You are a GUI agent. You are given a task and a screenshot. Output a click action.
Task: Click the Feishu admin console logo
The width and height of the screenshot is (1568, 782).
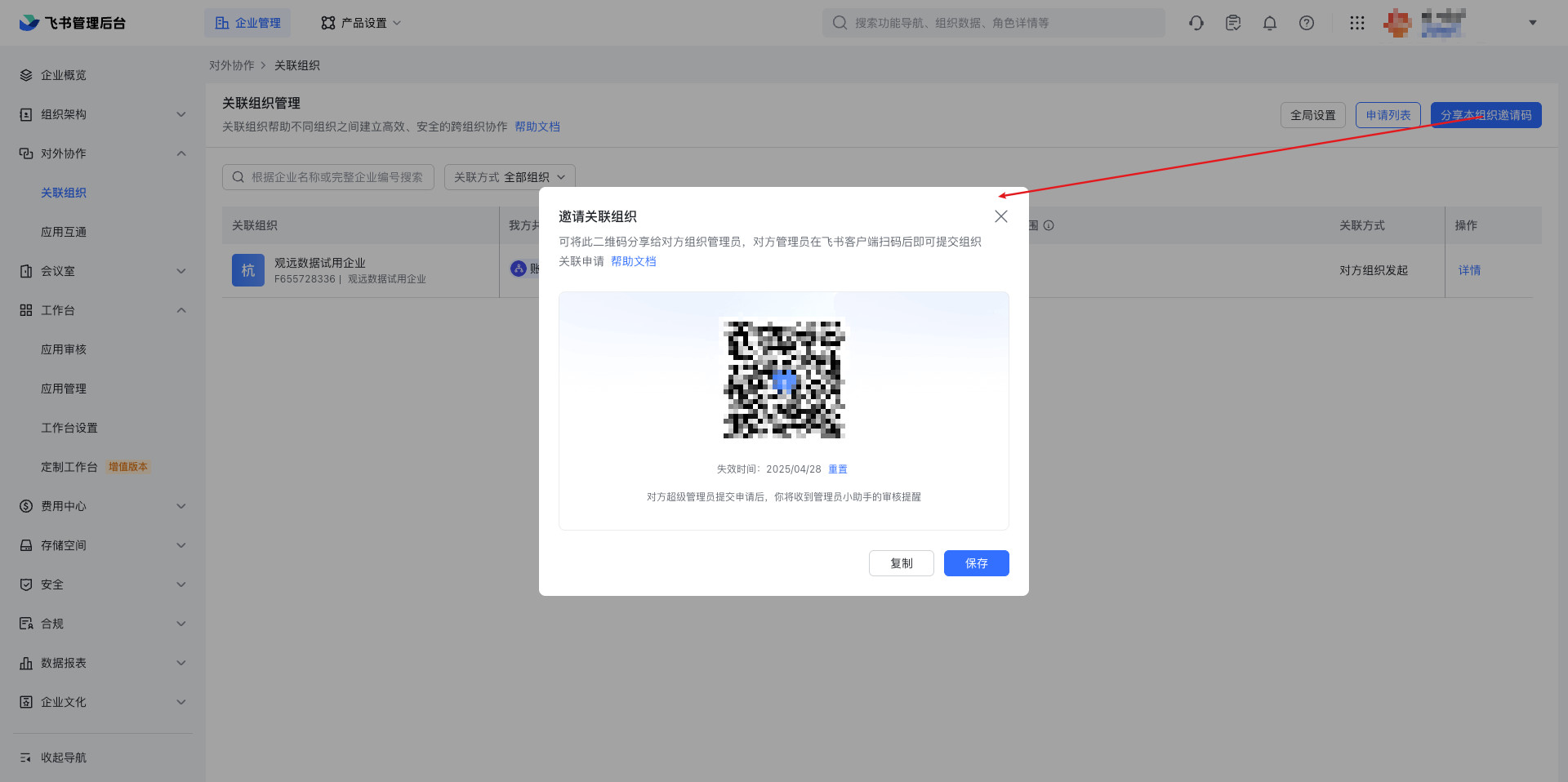73,23
